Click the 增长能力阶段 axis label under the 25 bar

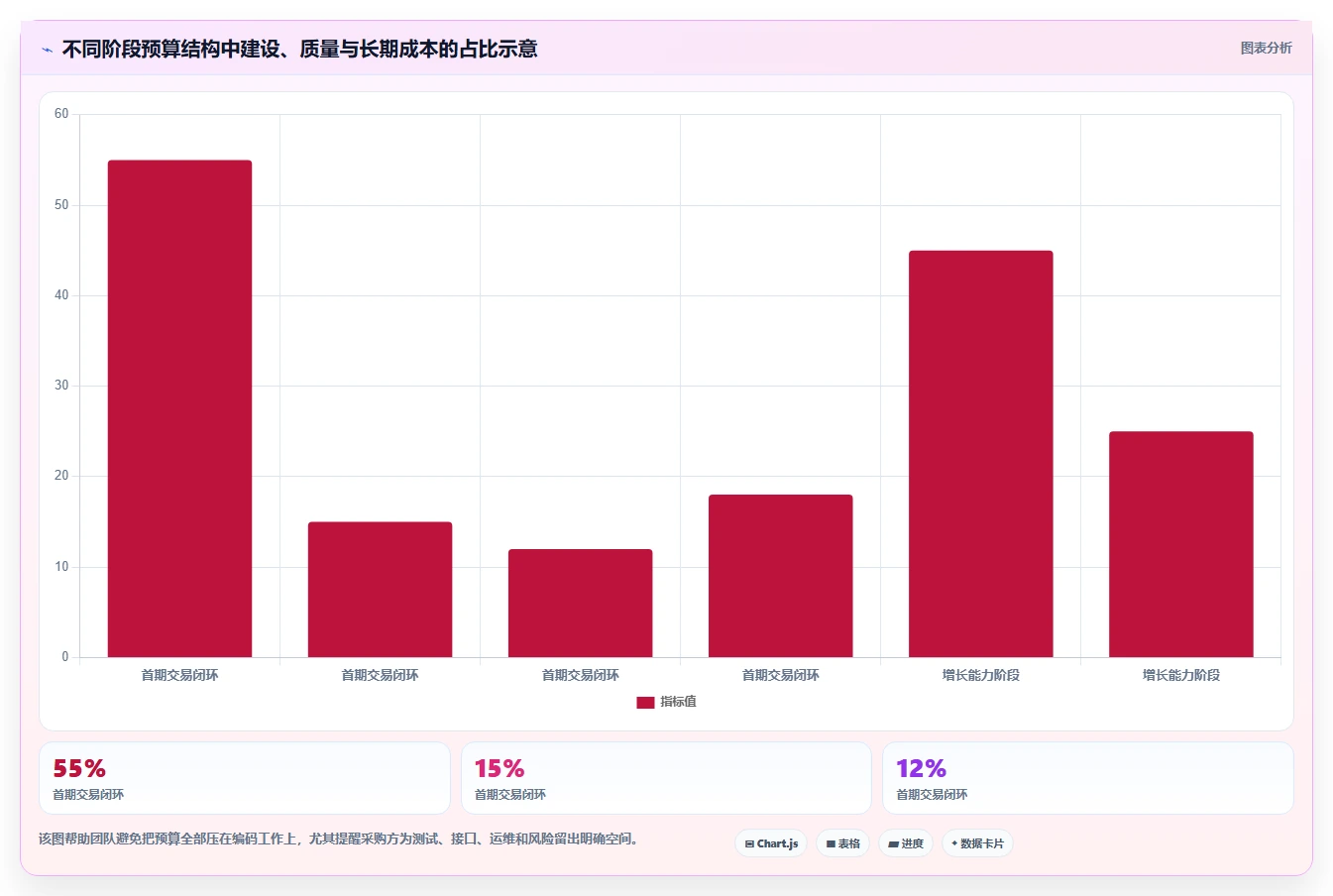coord(1180,675)
